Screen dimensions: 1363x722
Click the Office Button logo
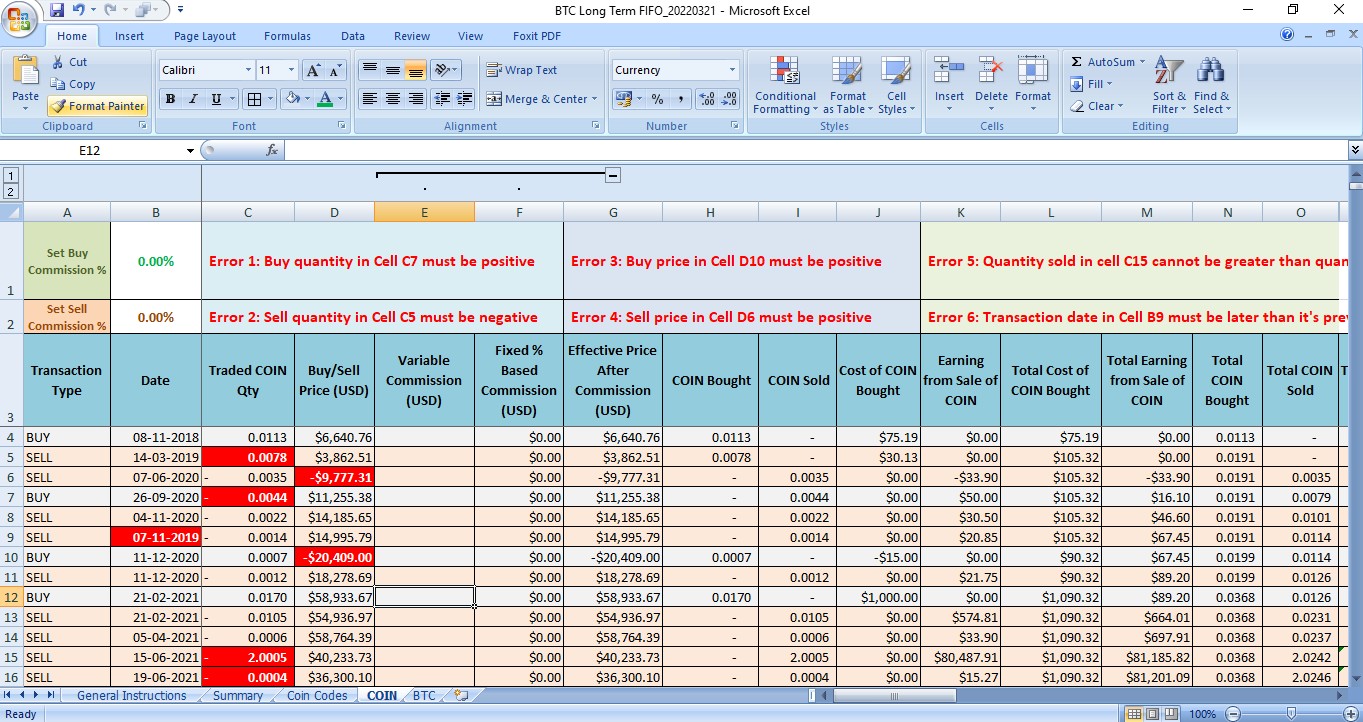click(20, 18)
